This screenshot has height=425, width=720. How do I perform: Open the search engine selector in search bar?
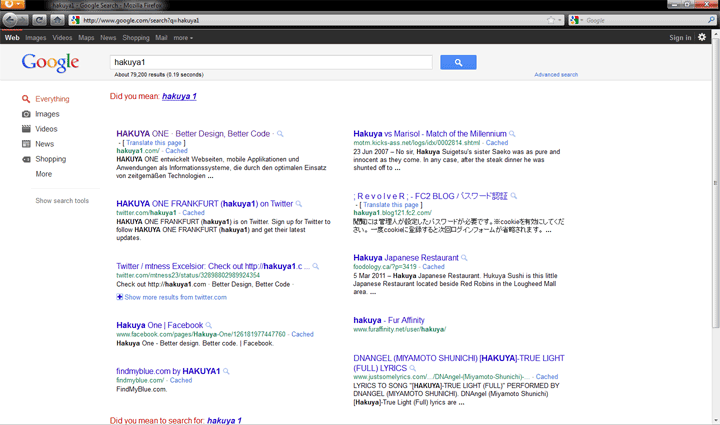click(576, 20)
